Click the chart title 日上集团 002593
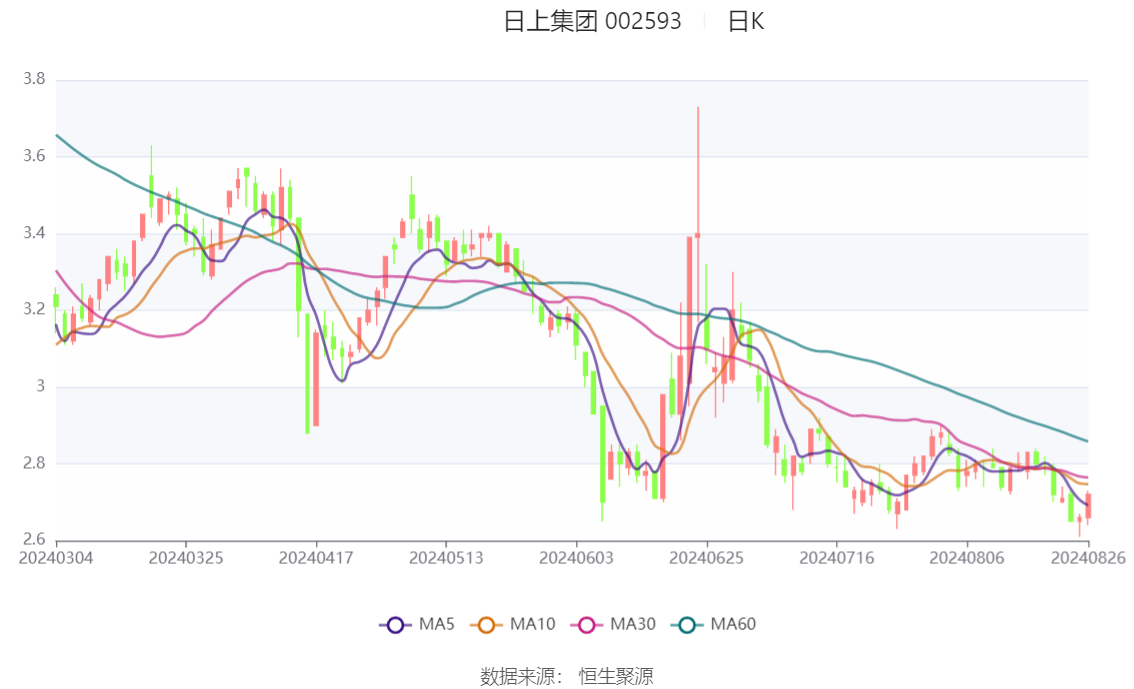1134x689 pixels. [592, 21]
